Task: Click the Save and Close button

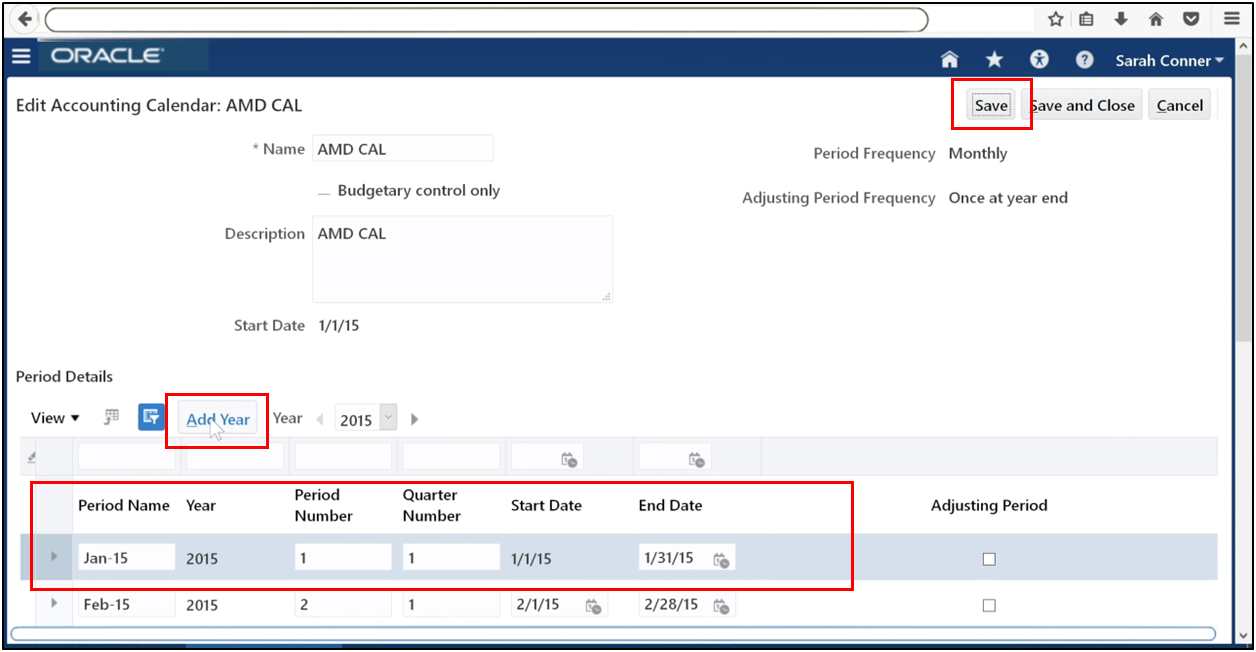Action: click(x=1082, y=105)
